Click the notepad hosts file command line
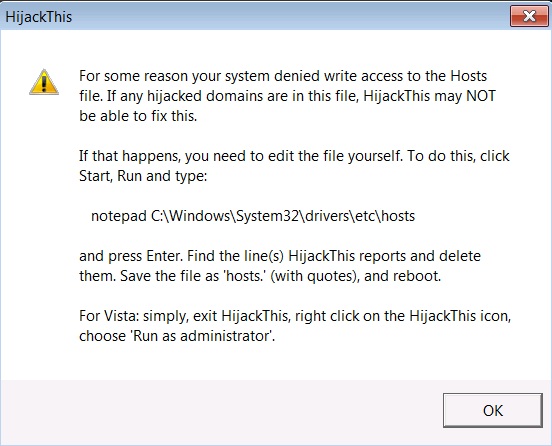The width and height of the screenshot is (552, 446). pos(253,216)
